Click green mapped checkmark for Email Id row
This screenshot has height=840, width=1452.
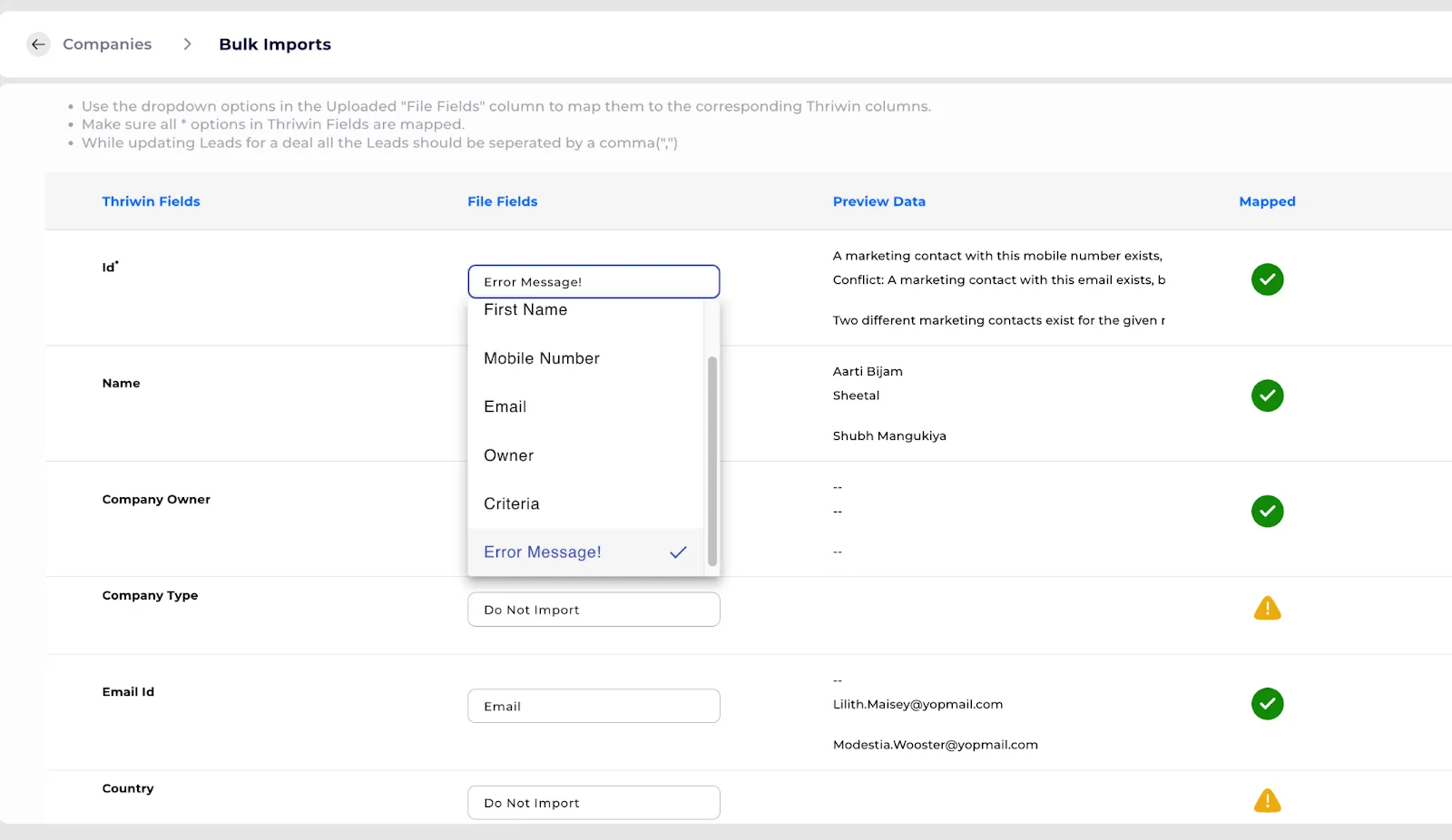[1267, 704]
